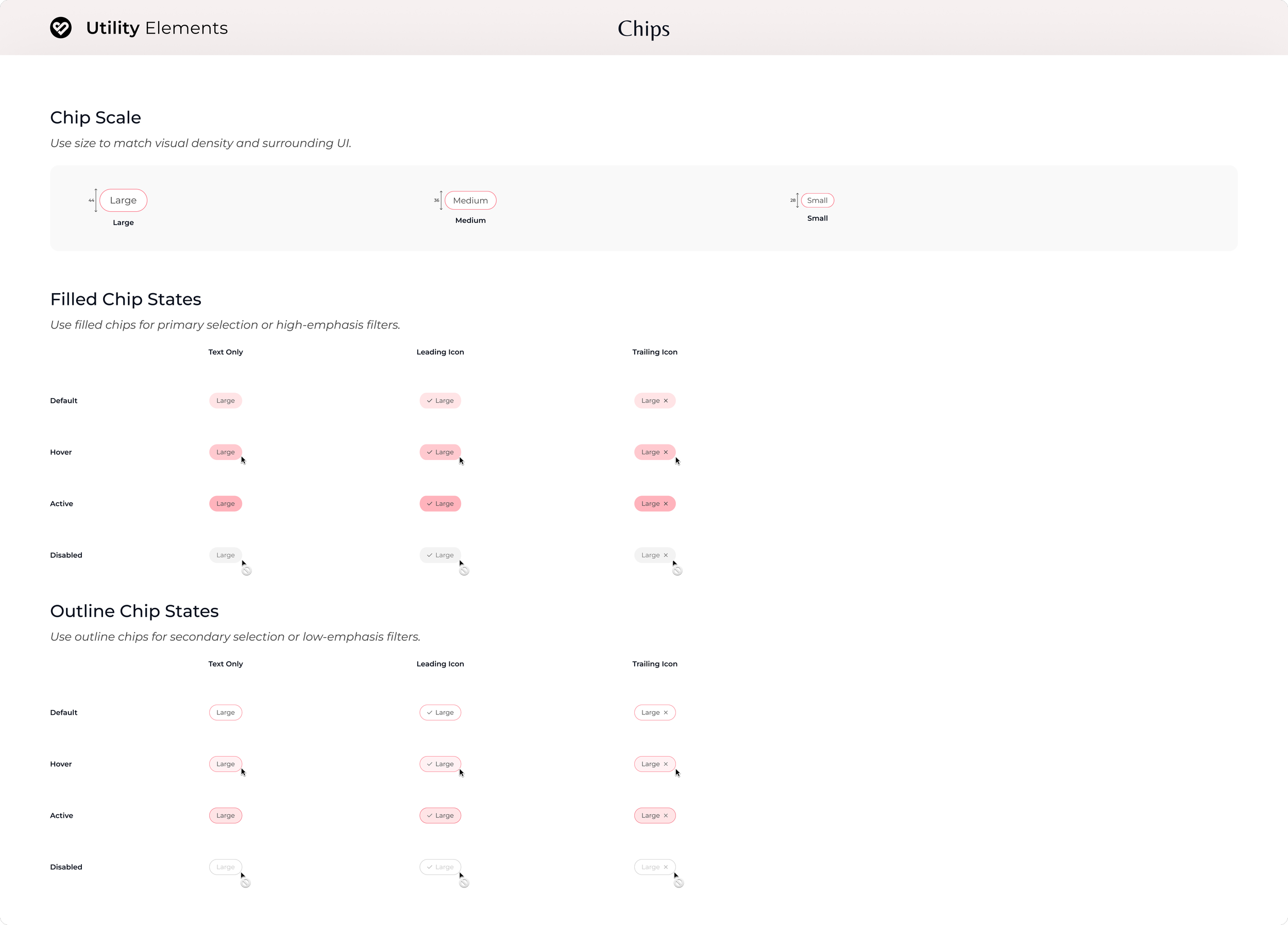This screenshot has height=925, width=1288.
Task: Click the X icon on filled hover chip
Action: [x=666, y=453]
